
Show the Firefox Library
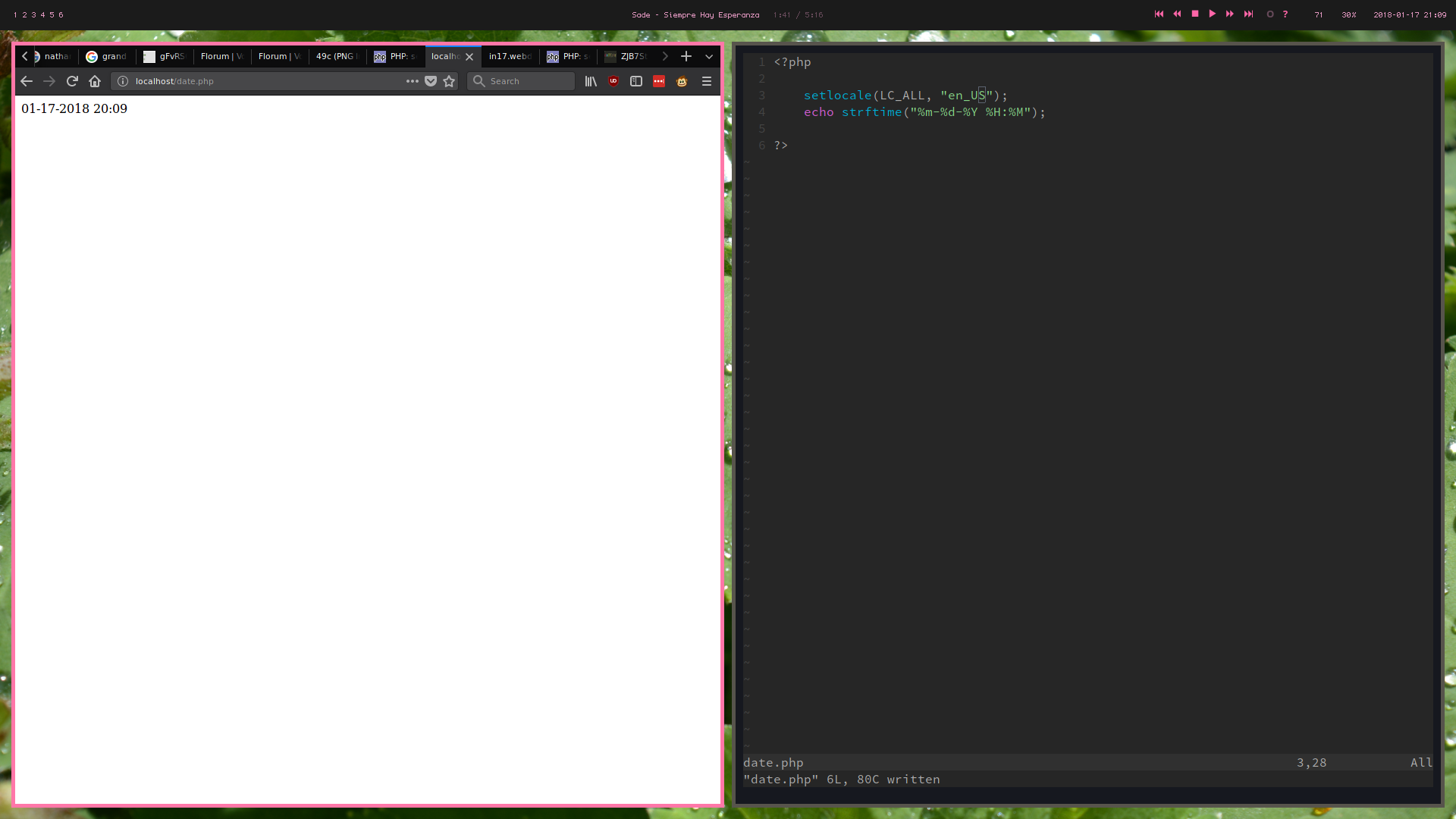(x=591, y=81)
